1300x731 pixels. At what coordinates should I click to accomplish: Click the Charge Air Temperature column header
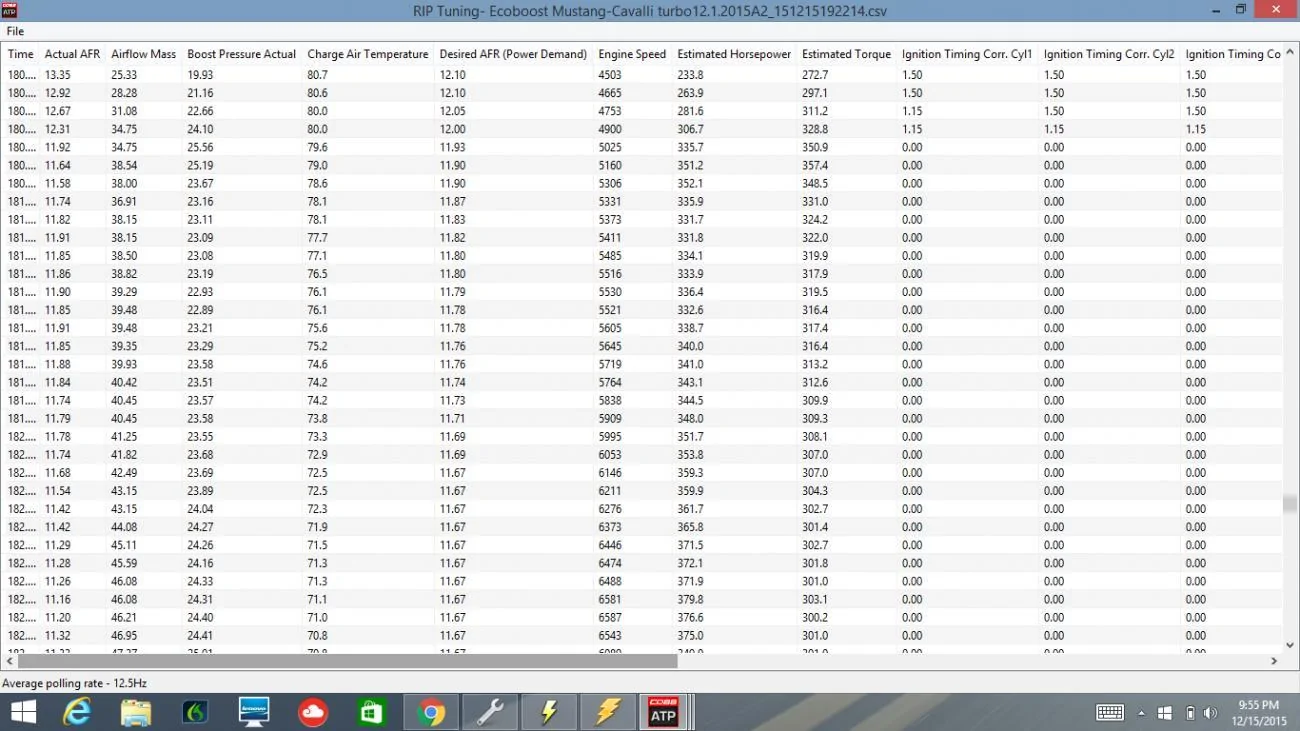[368, 54]
